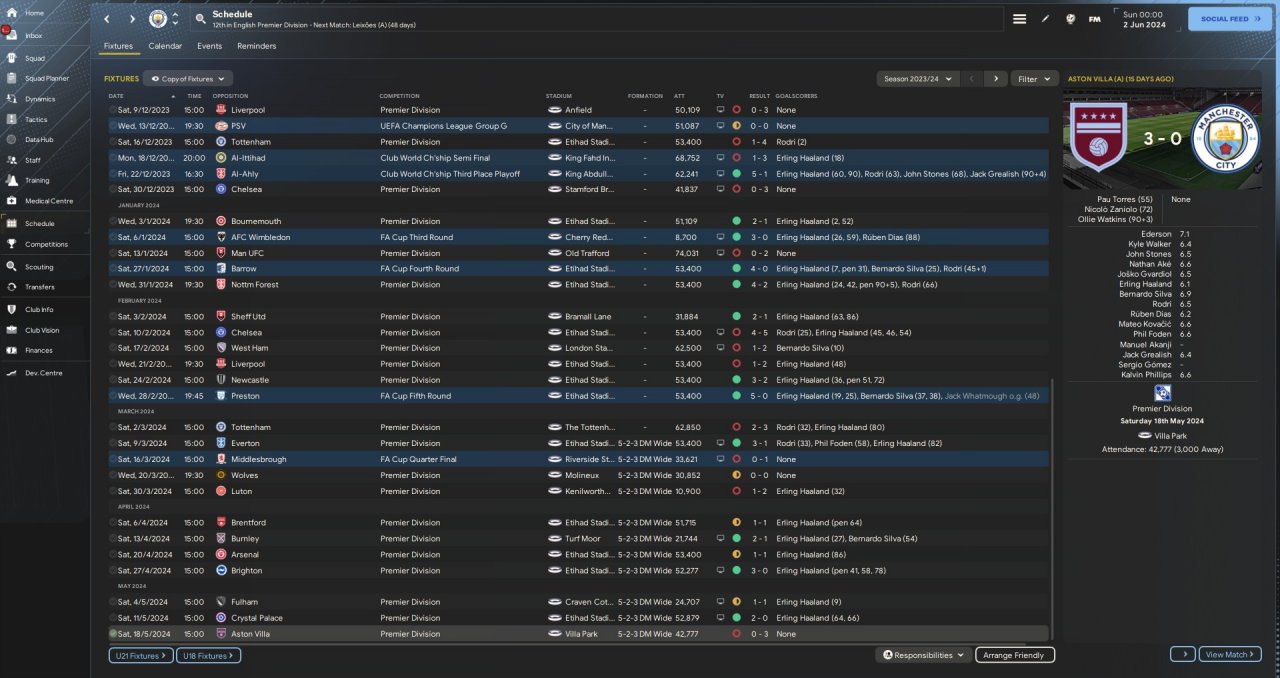
Task: Open the Copy of Fixtures view dropdown
Action: pos(188,78)
